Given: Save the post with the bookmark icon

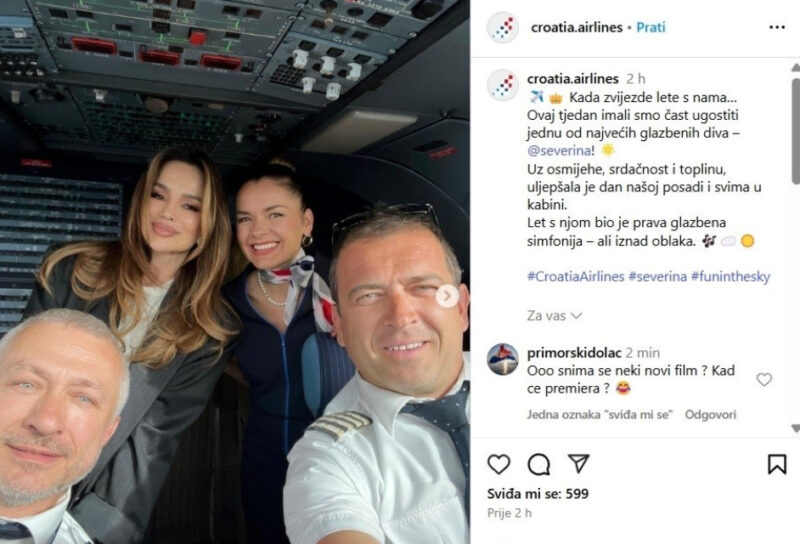Looking at the screenshot, I should (777, 464).
